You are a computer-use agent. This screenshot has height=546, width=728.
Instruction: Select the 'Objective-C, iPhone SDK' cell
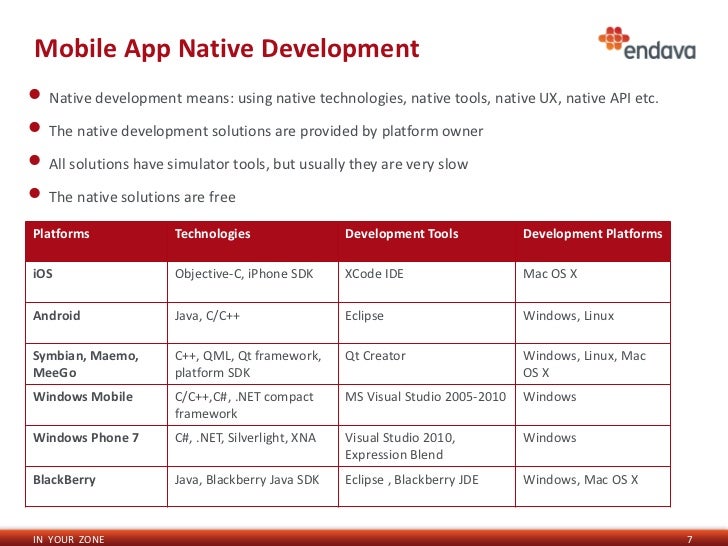pos(253,282)
